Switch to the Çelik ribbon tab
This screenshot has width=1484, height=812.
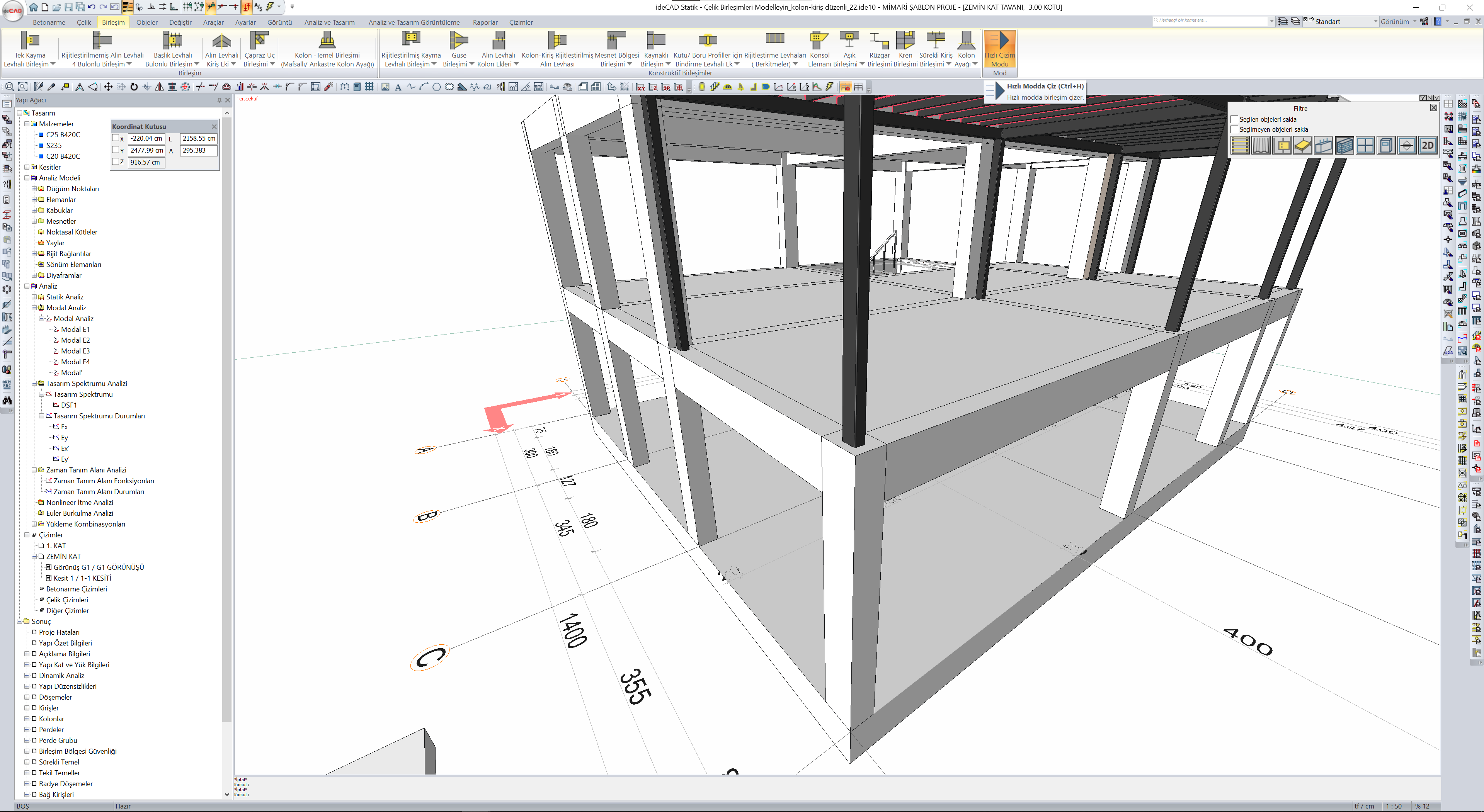(83, 22)
